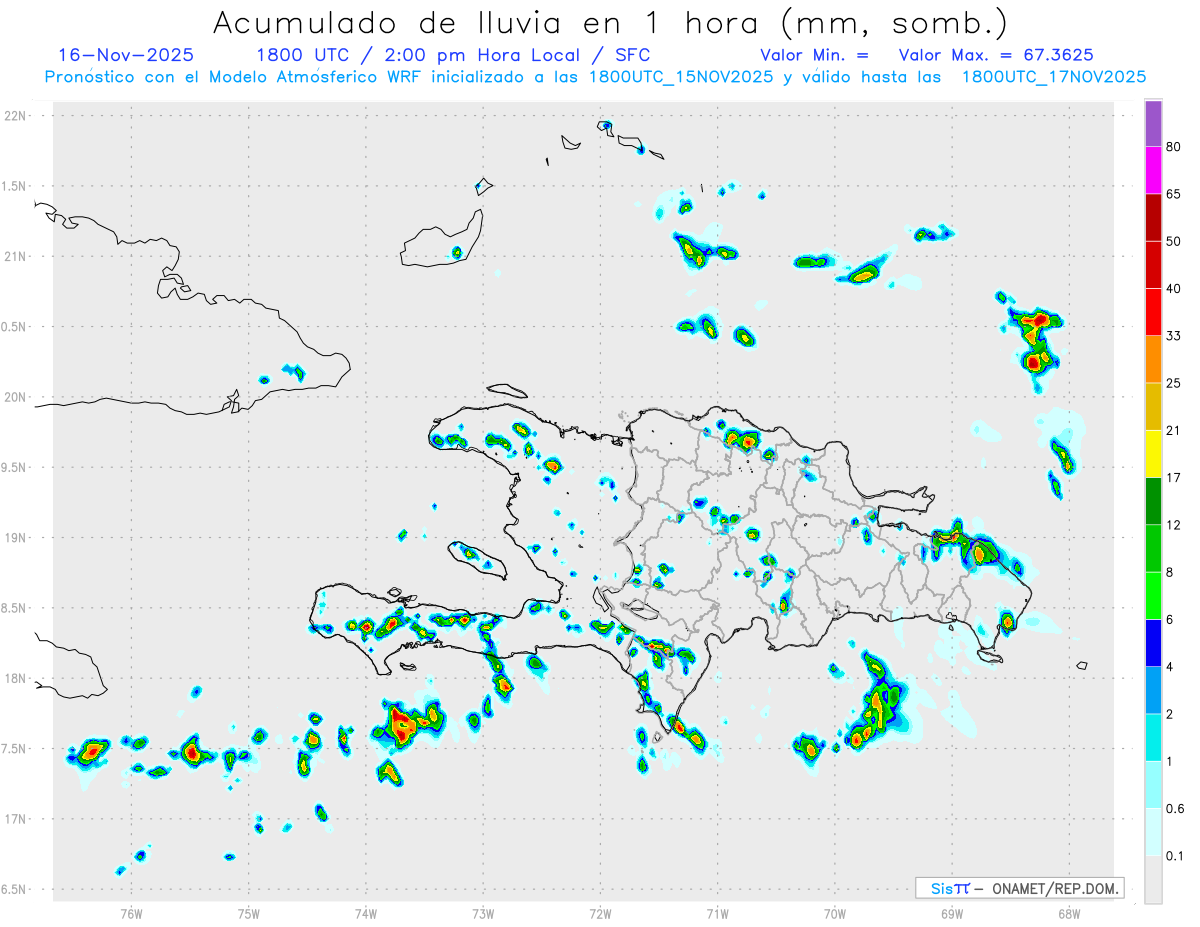Image resolution: width=1200 pixels, height=927 pixels.
Task: Click the latitude label "21N"
Action: coord(16,256)
